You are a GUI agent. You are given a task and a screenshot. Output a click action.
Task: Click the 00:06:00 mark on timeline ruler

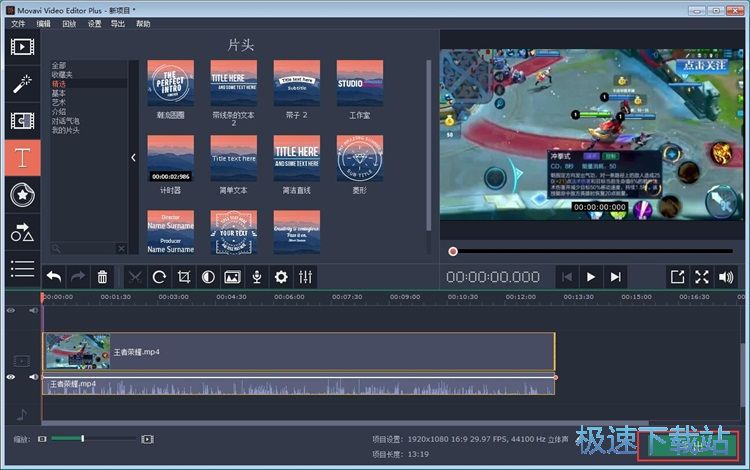[x=289, y=297]
